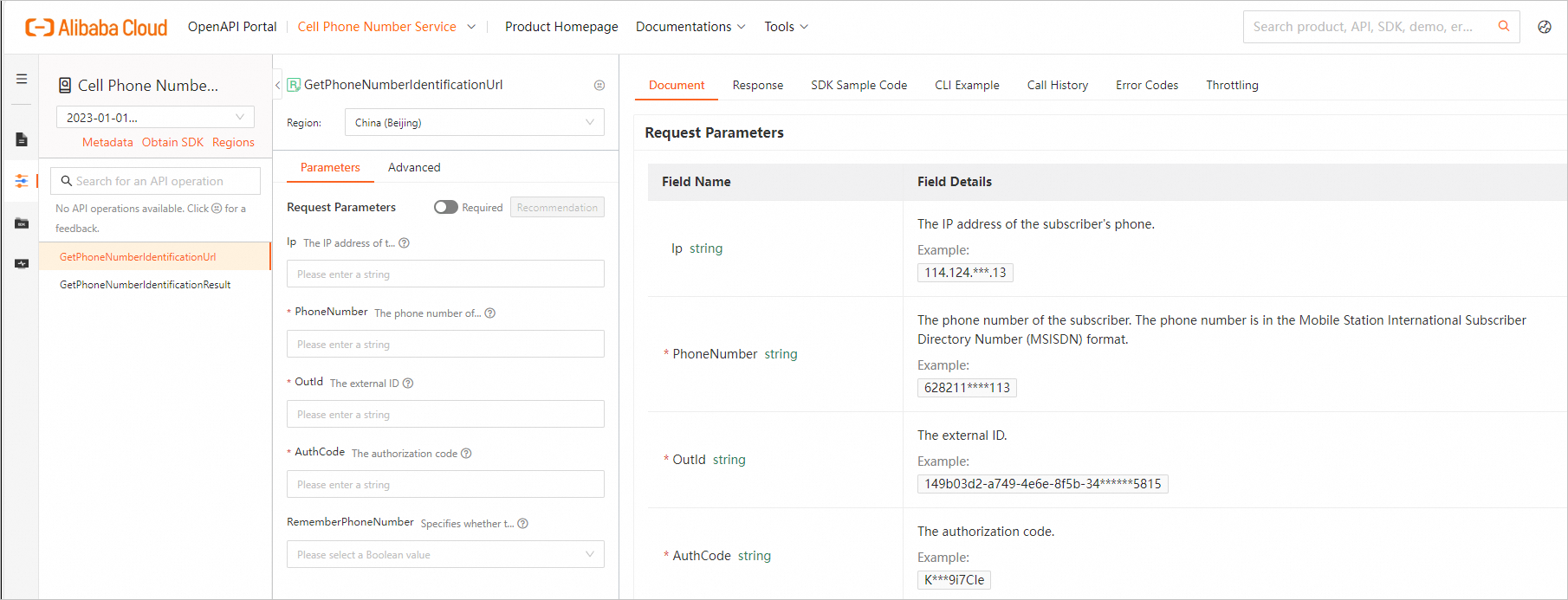Switch to the Call History tab
The image size is (1568, 600).
coord(1058,86)
